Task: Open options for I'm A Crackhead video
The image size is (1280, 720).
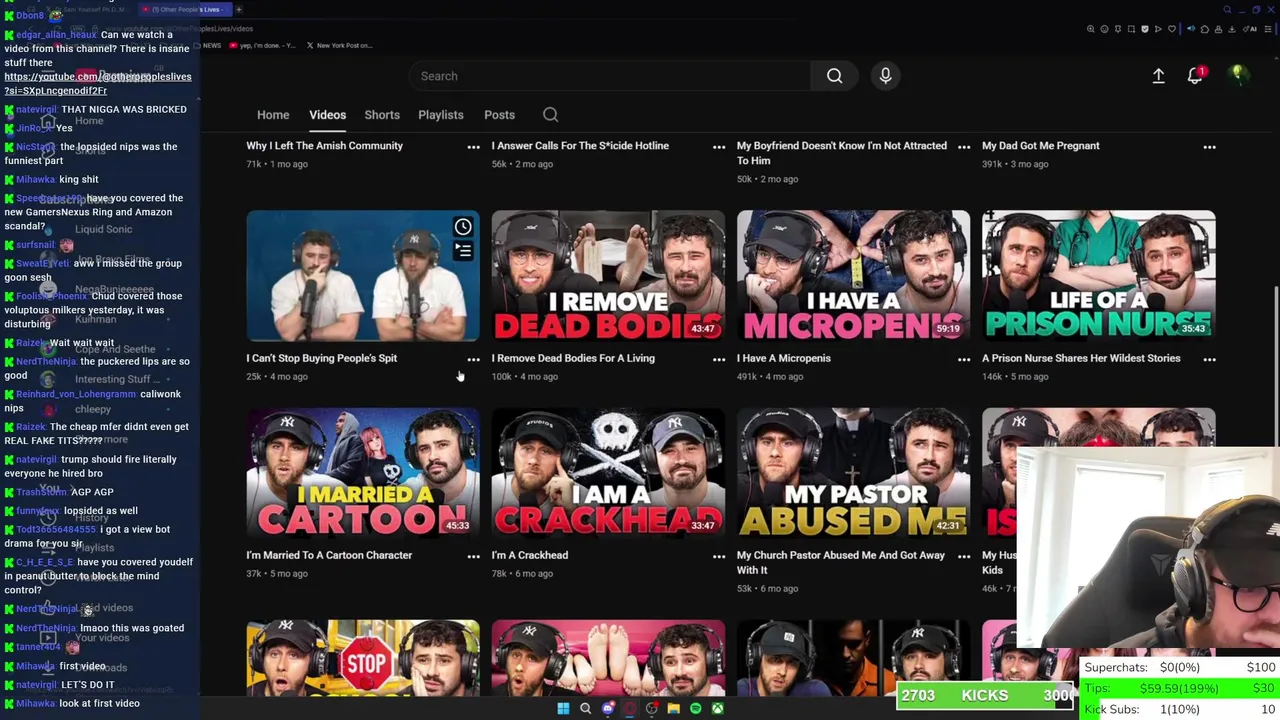Action: click(718, 556)
